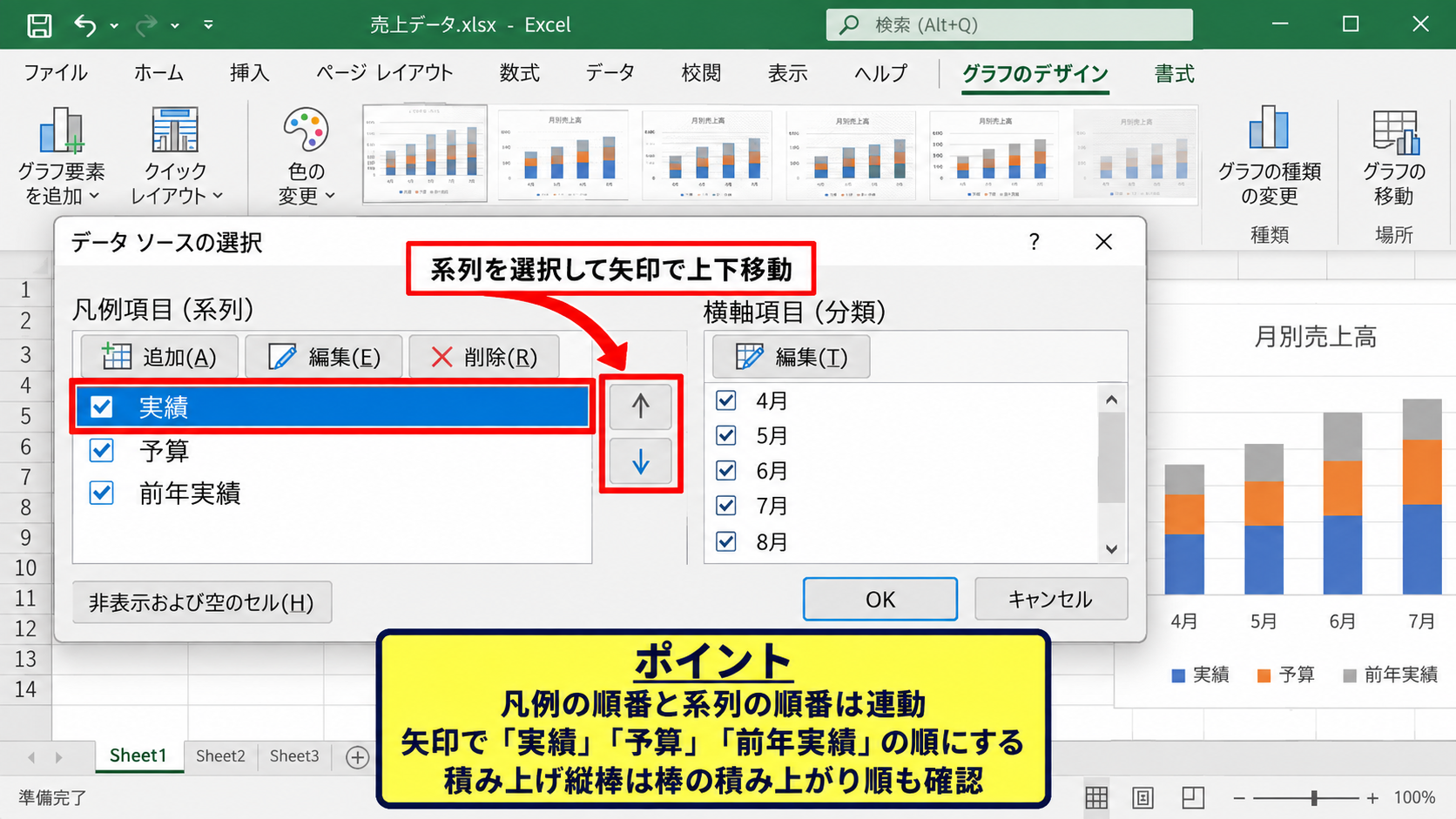
Task: Uncheck the 6月 category checkbox
Action: [x=725, y=471]
